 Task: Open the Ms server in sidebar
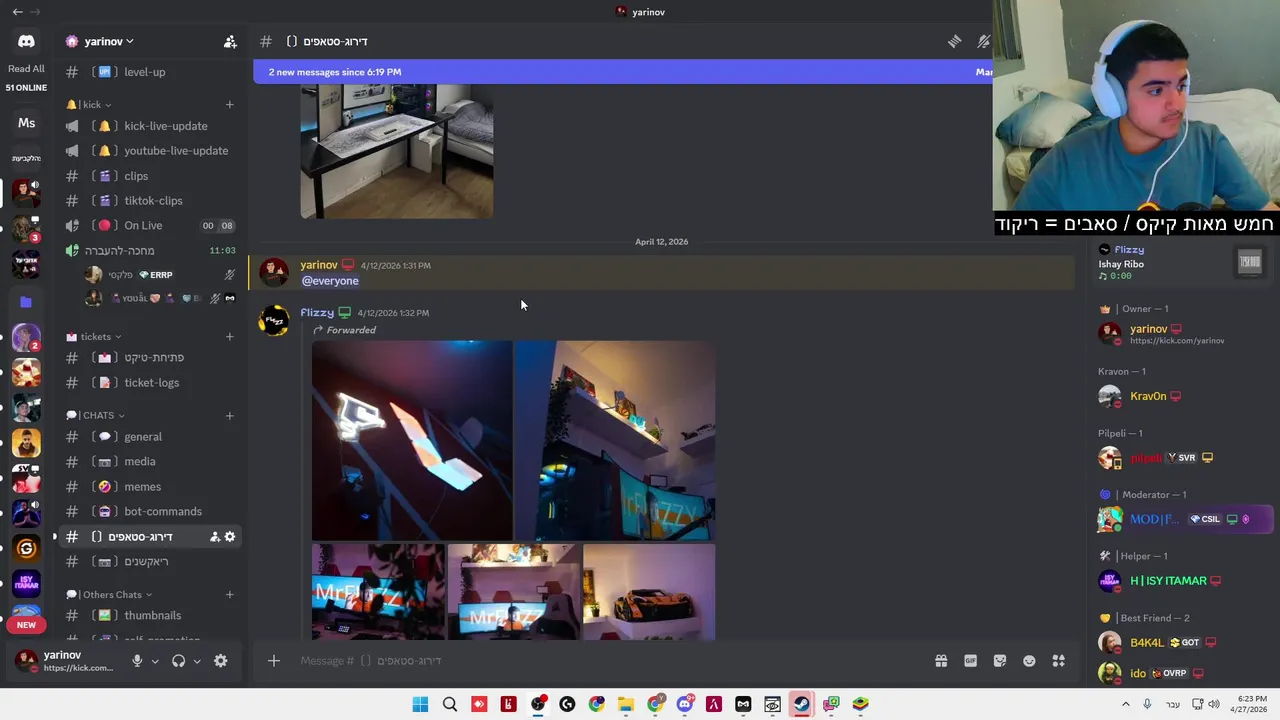26,123
